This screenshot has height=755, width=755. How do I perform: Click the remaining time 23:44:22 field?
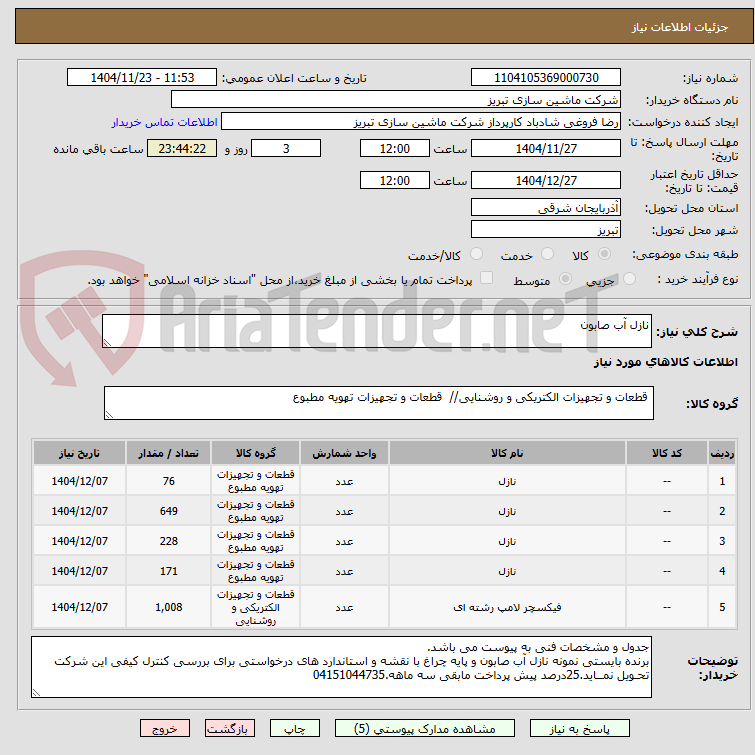point(182,148)
